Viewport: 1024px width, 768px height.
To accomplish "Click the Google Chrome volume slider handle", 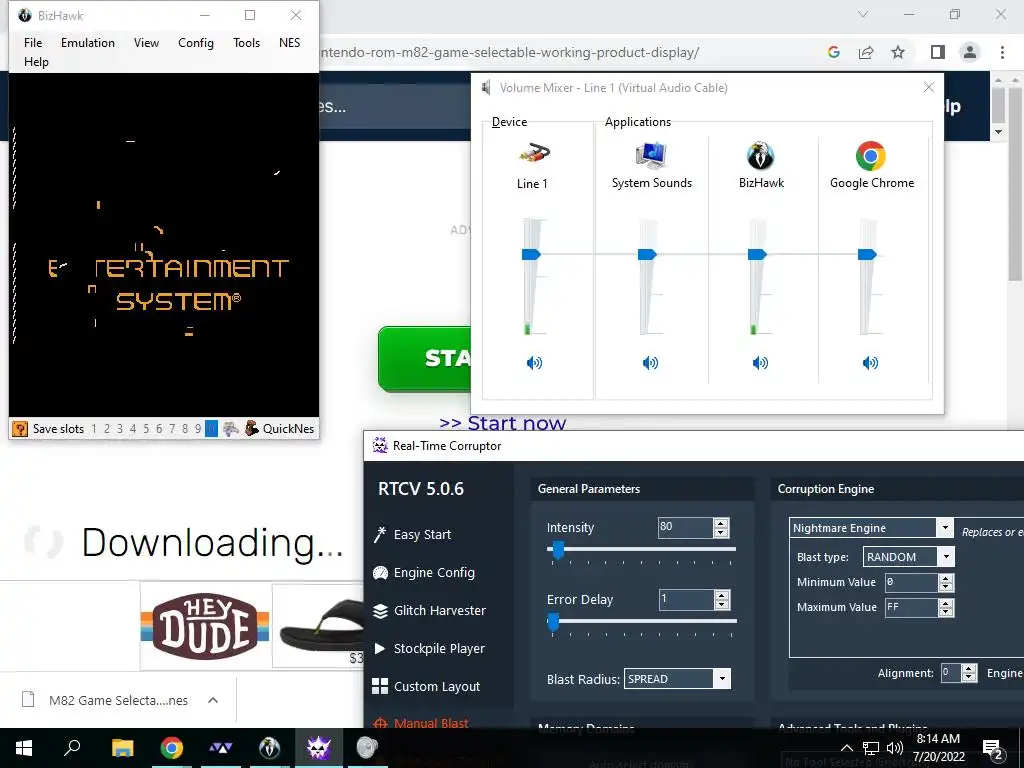I will click(867, 254).
